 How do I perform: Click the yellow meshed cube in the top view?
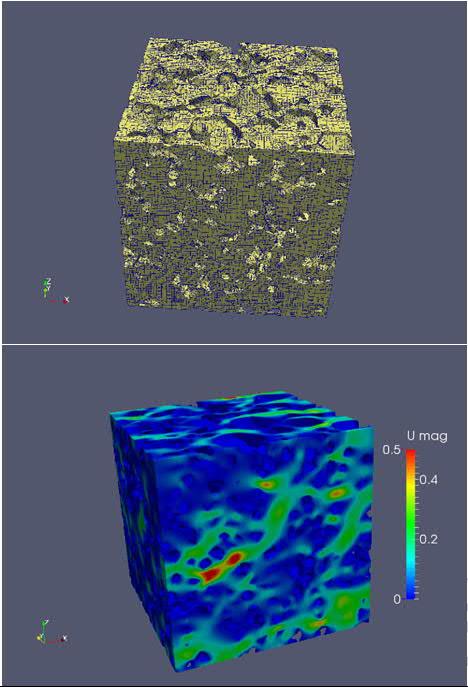tap(234, 177)
